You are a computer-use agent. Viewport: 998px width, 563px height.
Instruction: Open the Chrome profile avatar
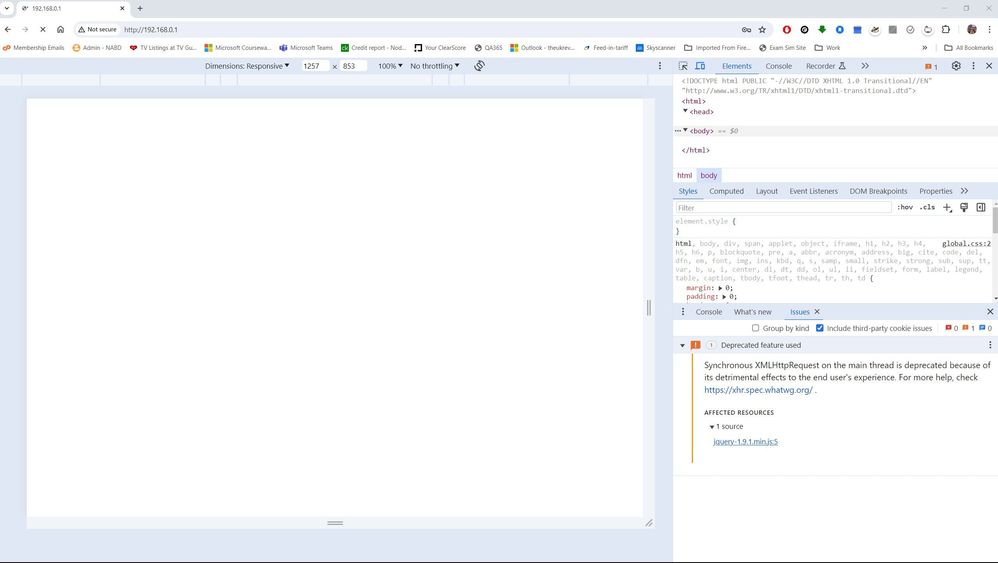click(x=972, y=29)
